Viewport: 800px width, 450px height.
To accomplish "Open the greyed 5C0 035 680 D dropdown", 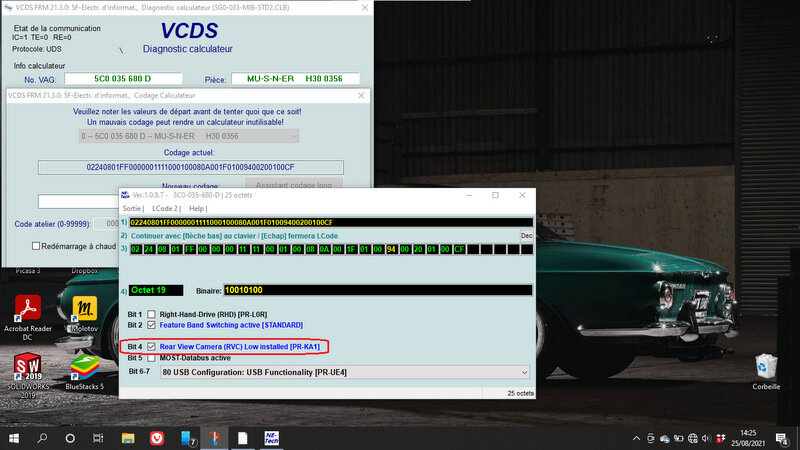I will (189, 136).
